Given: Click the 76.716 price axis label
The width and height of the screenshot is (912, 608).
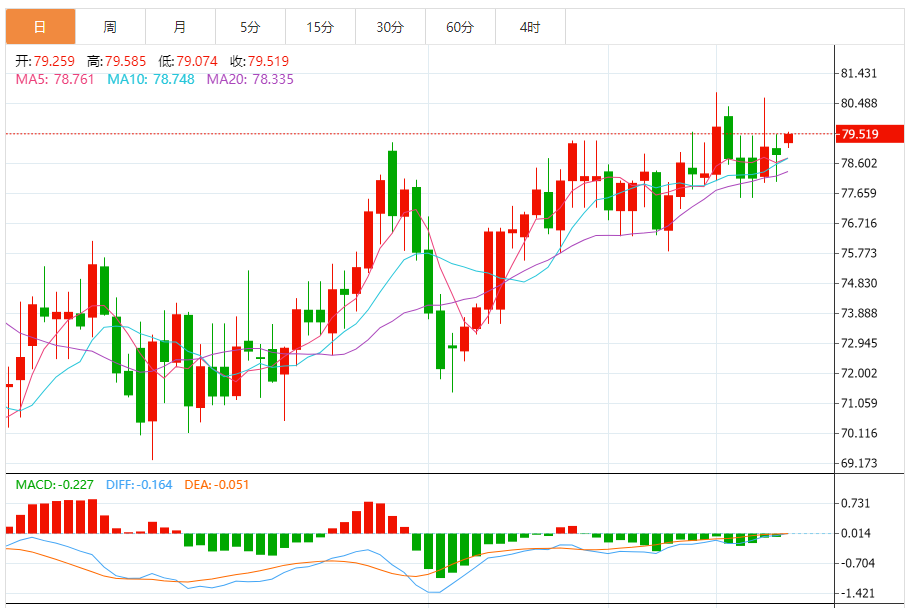Looking at the screenshot, I should (x=859, y=223).
